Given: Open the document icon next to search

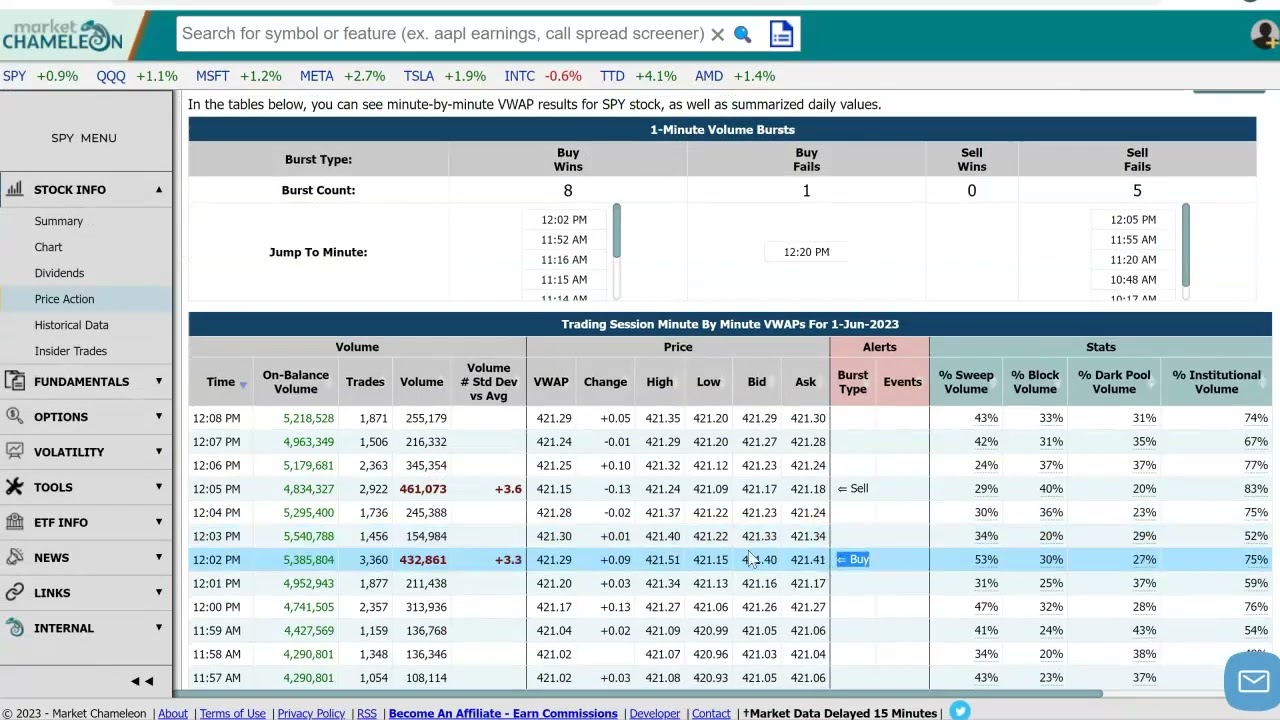Looking at the screenshot, I should pyautogui.click(x=781, y=34).
